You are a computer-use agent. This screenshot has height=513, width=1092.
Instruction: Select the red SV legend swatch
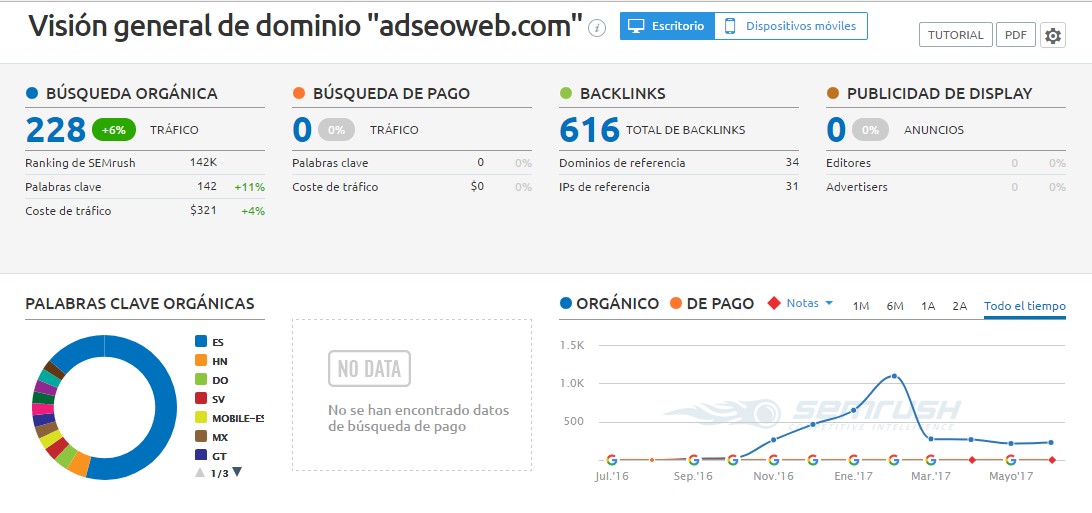201,398
